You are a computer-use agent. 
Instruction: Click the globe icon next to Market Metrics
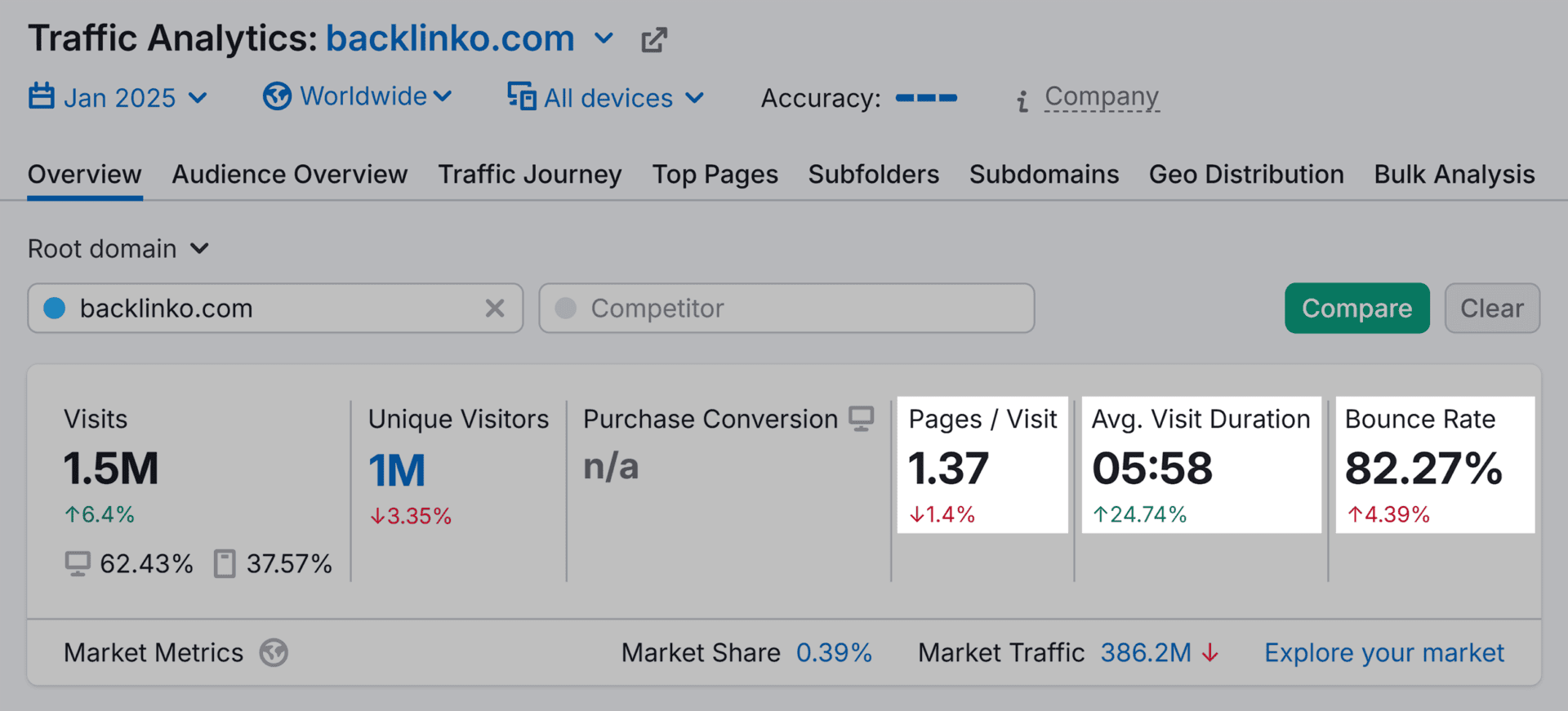tap(276, 652)
